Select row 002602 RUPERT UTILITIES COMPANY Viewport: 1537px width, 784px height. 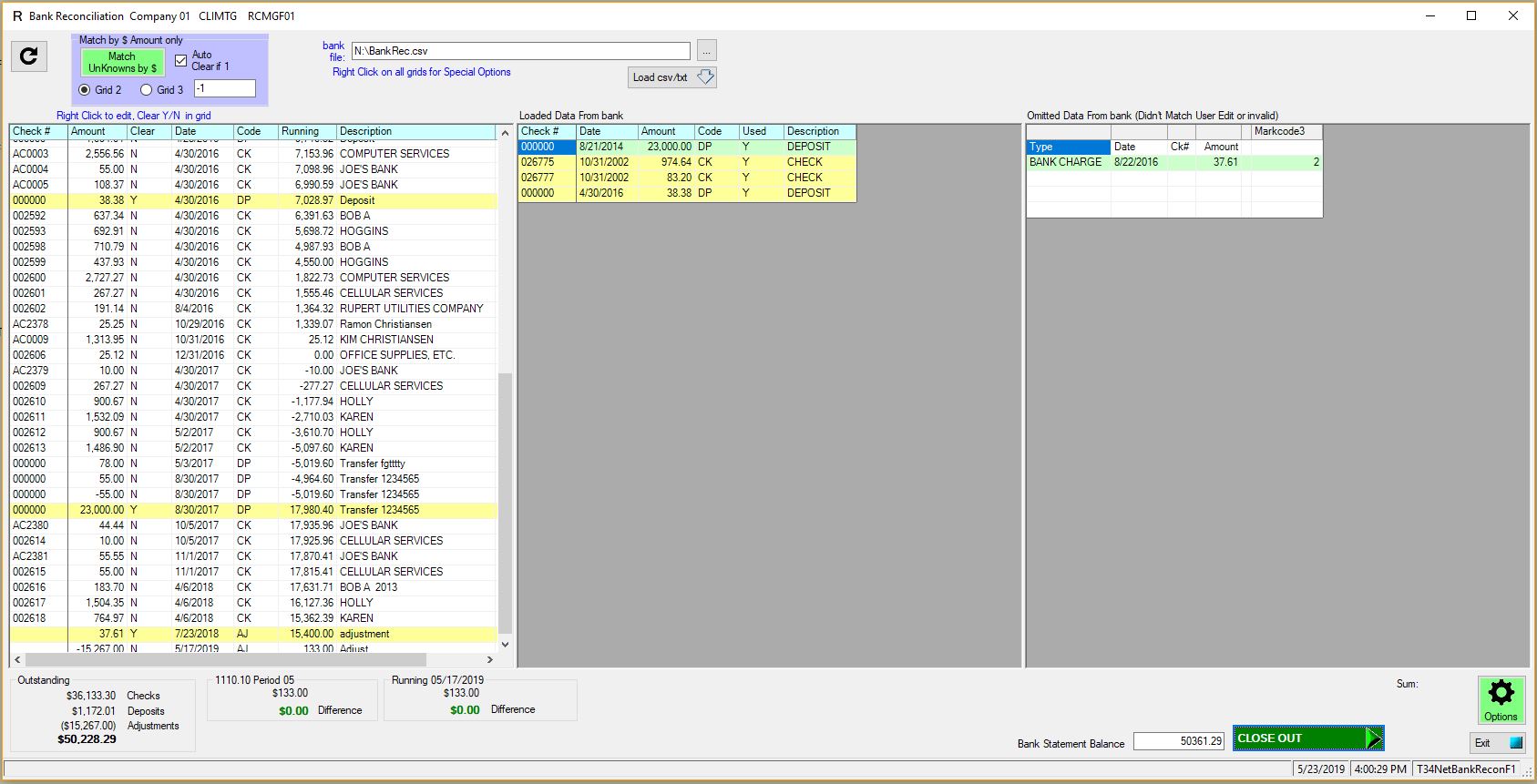pos(253,309)
